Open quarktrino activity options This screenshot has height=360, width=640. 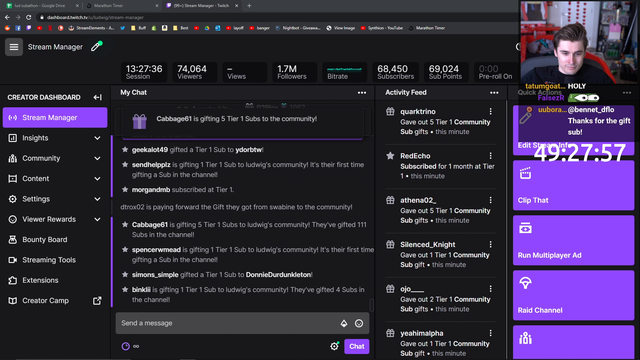(491, 111)
